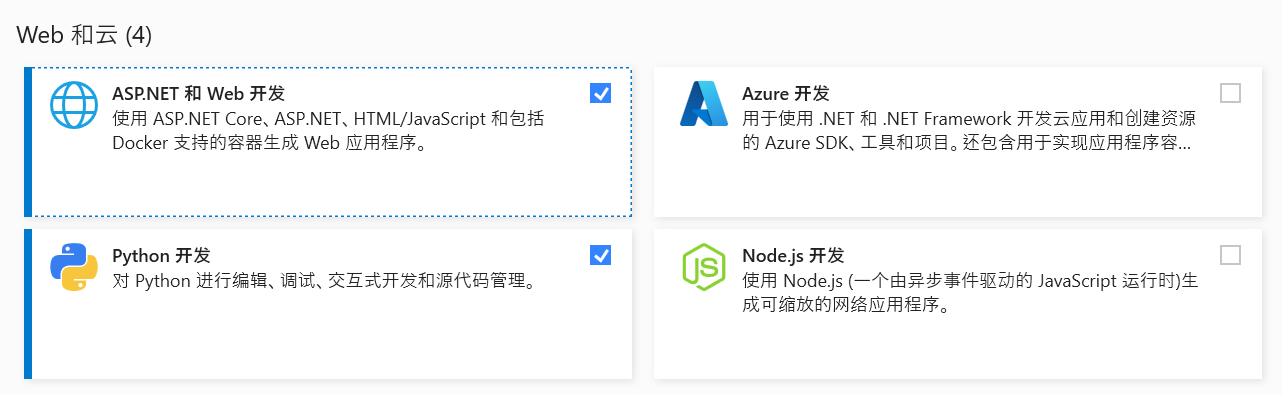
Task: Tick the Node.js 开发 checkbox
Action: pos(1231,255)
